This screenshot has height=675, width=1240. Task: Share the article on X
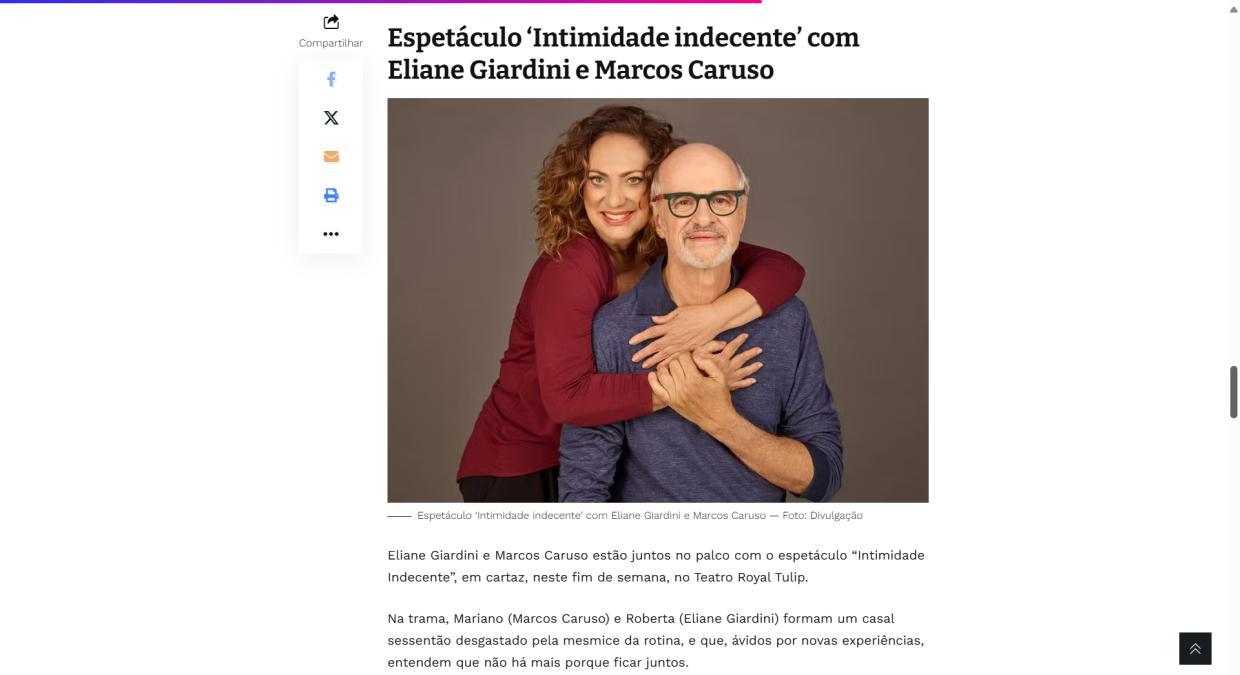click(331, 118)
